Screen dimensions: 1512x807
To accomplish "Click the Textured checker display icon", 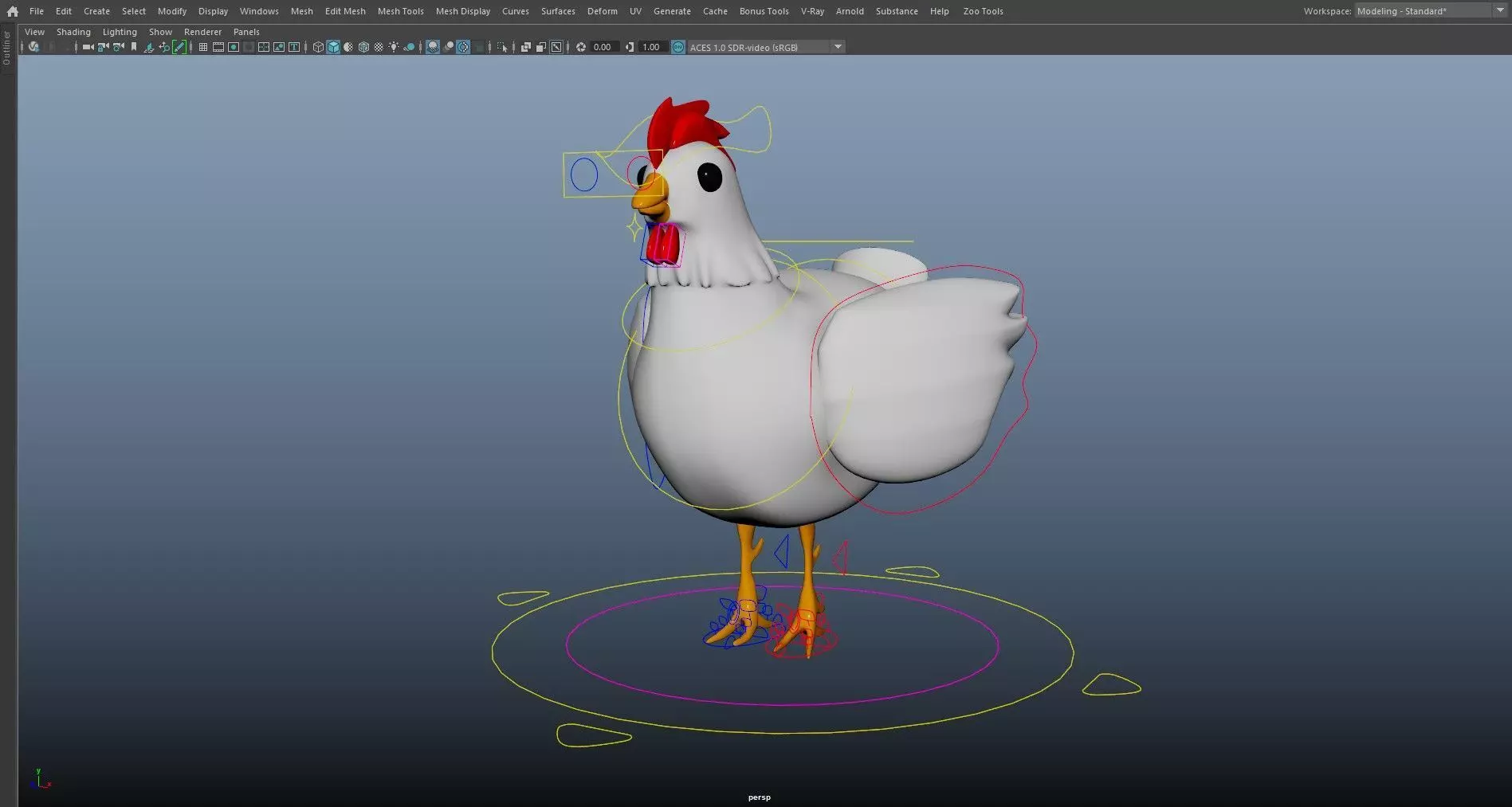I will (x=379, y=47).
